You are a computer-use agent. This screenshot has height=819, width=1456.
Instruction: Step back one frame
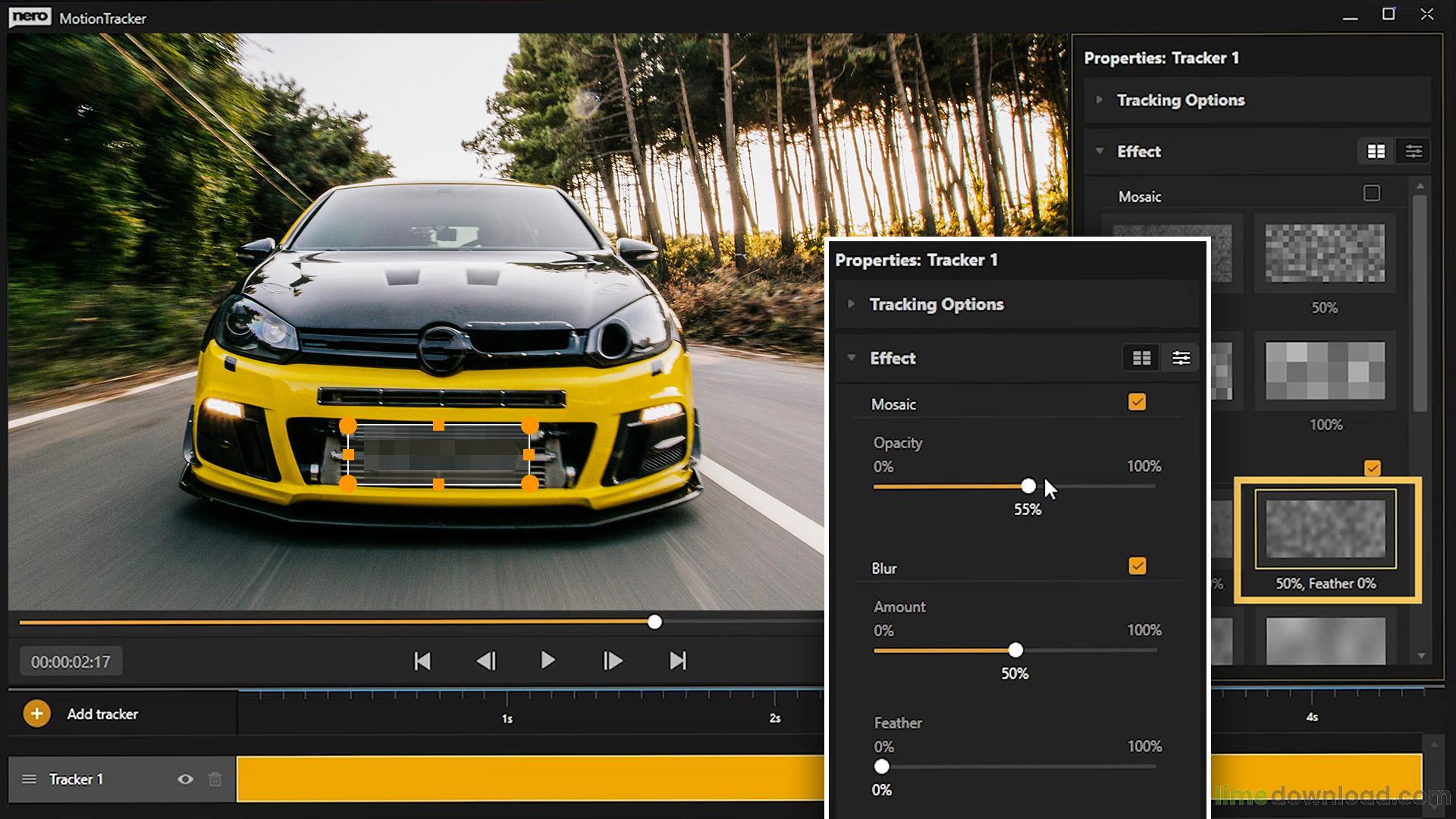(x=486, y=661)
